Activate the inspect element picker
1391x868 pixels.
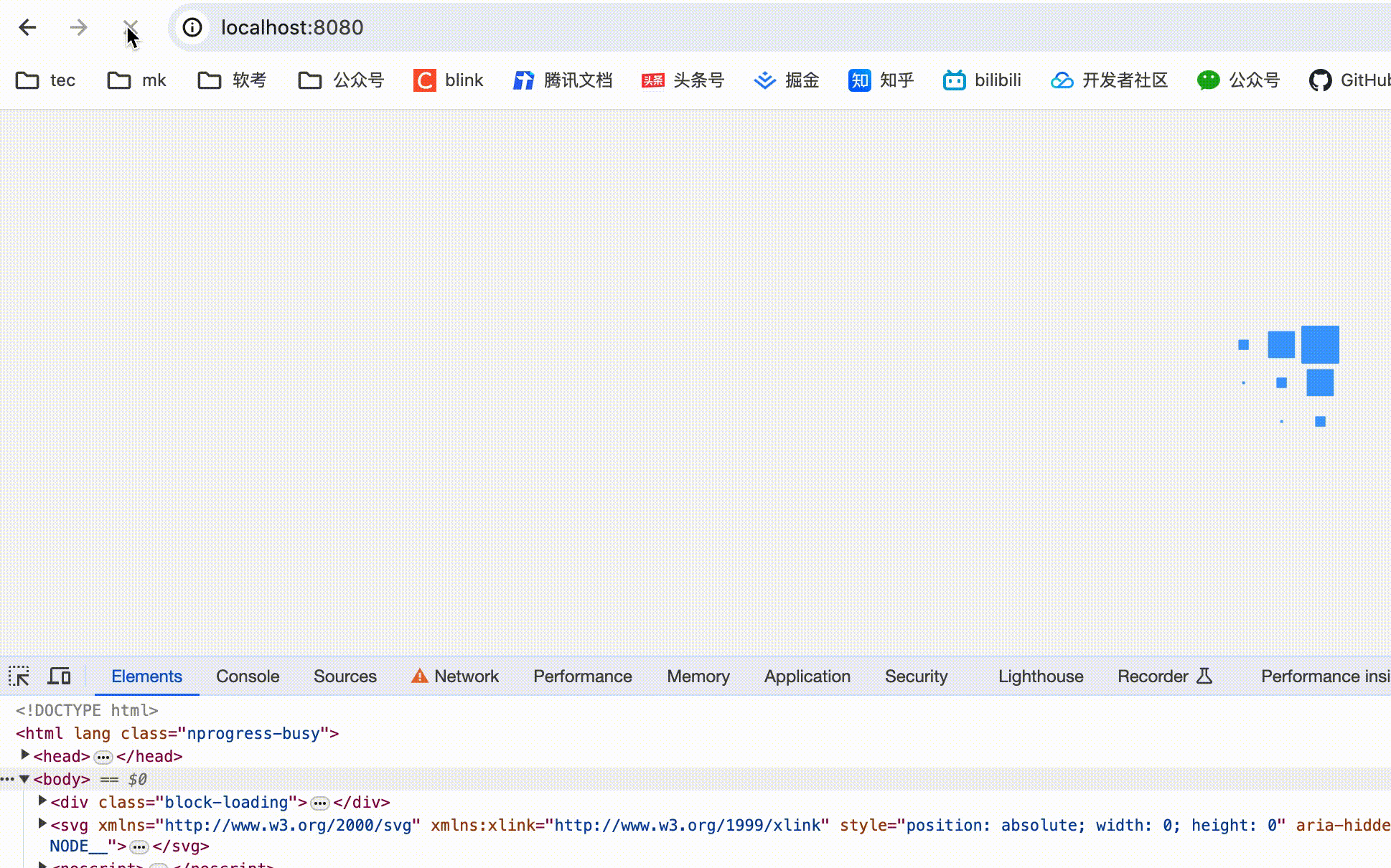coord(19,676)
